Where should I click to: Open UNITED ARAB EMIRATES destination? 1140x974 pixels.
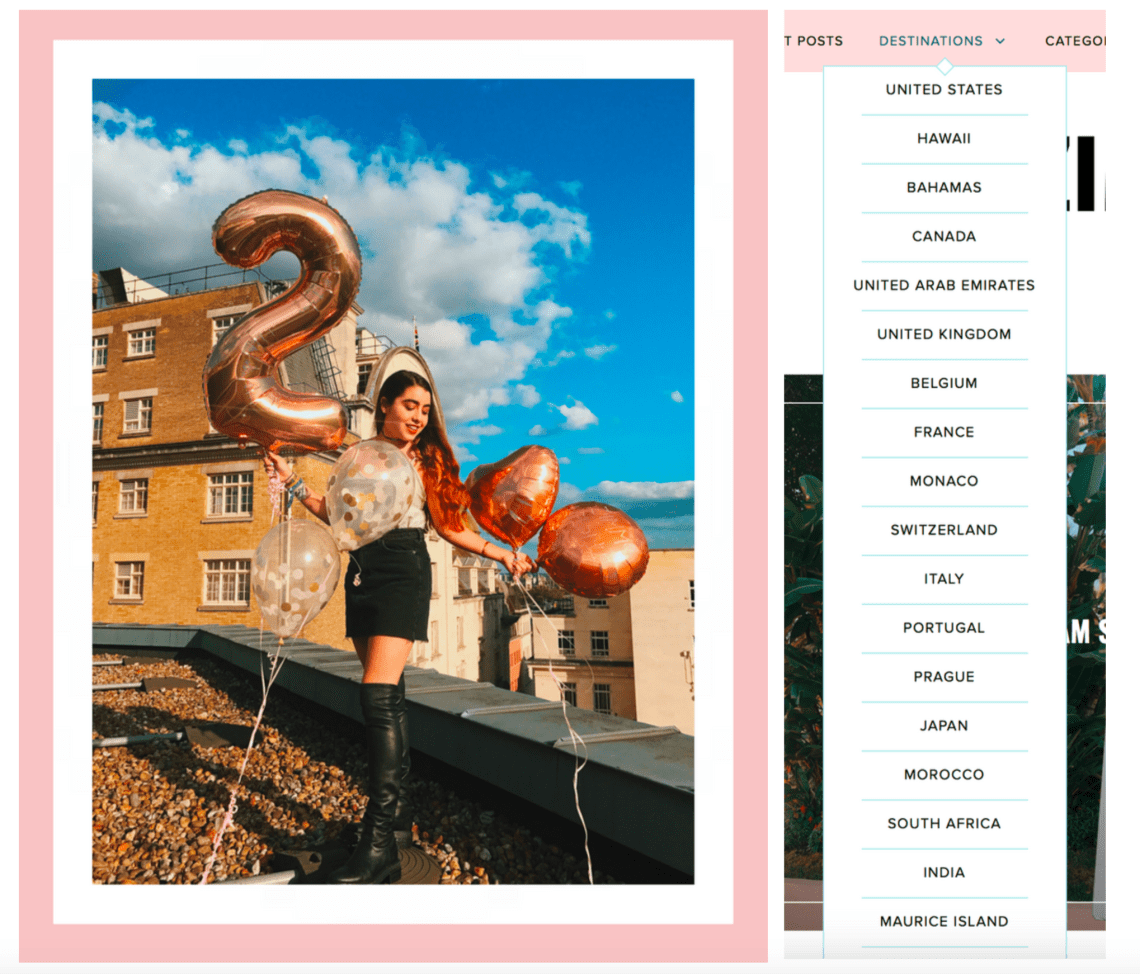[943, 285]
